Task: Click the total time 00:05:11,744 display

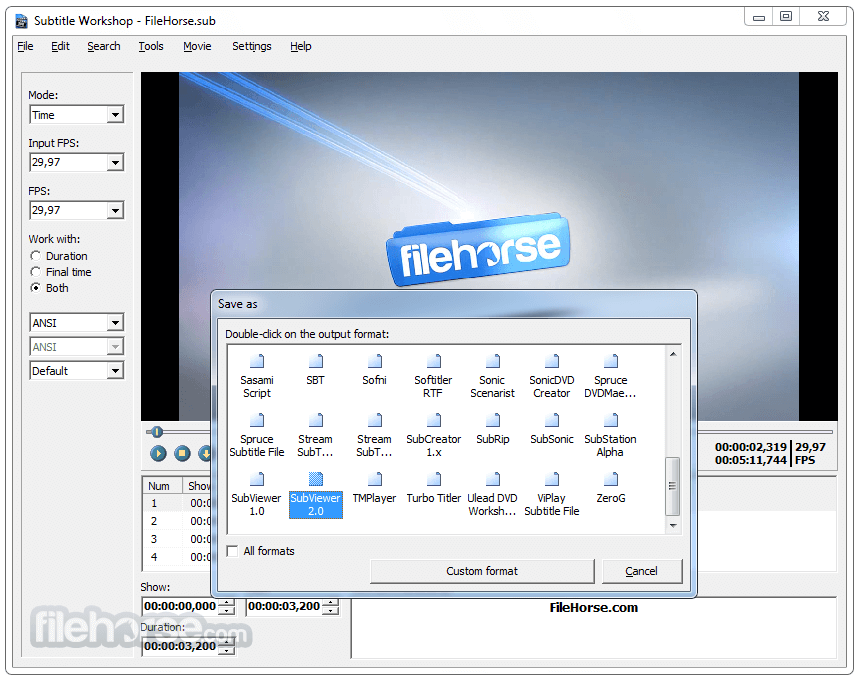Action: pyautogui.click(x=751, y=460)
